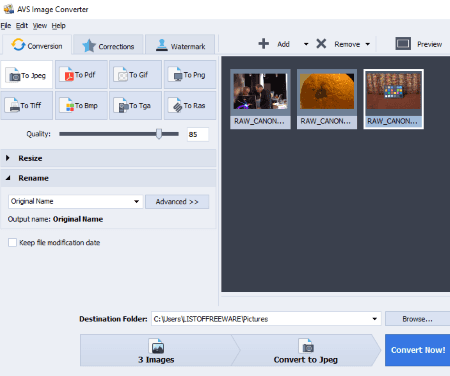The height and width of the screenshot is (376, 450).
Task: Switch to the Corrections tab
Action: (108, 45)
